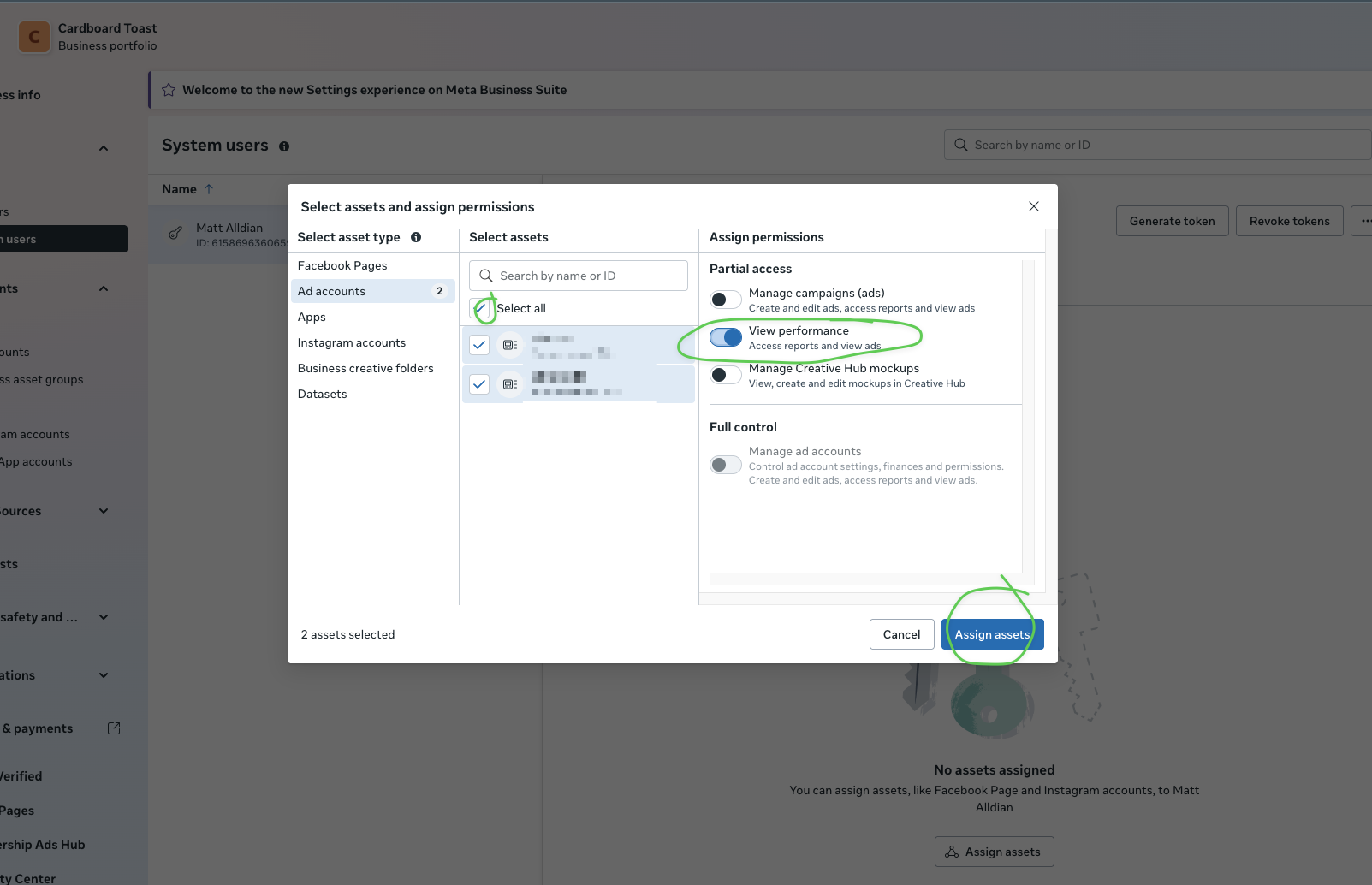This screenshot has width=1372, height=885.
Task: Disable the View performance toggle
Action: click(725, 337)
